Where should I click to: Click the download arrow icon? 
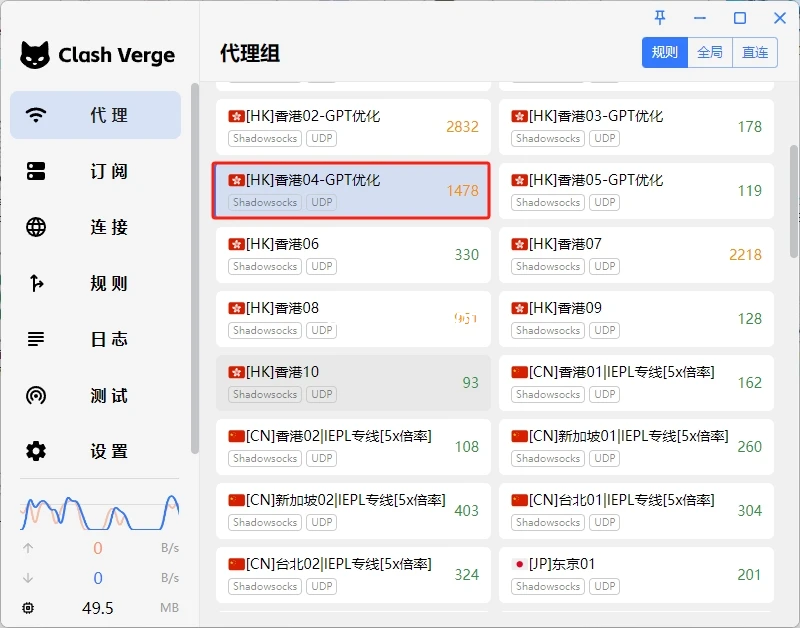[28, 578]
